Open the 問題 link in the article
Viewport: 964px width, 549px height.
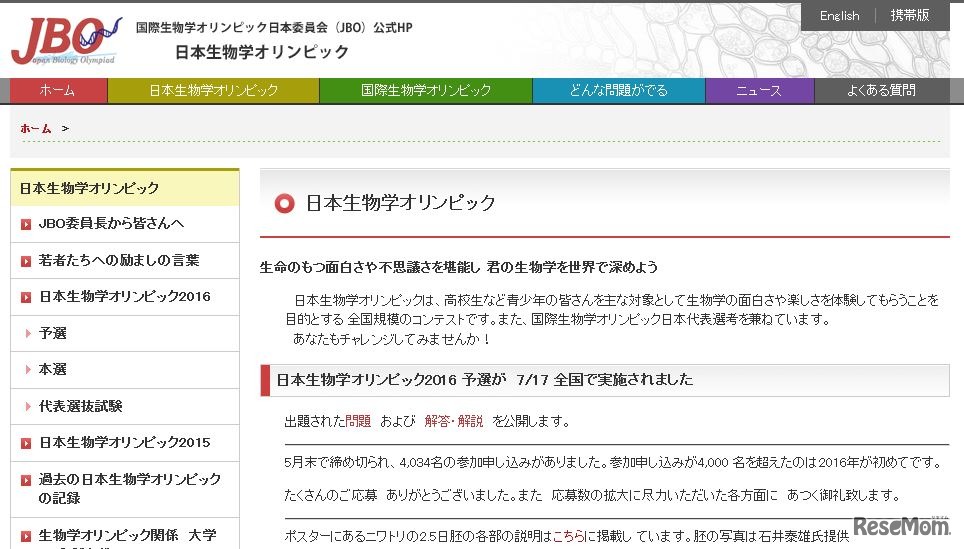tap(358, 421)
